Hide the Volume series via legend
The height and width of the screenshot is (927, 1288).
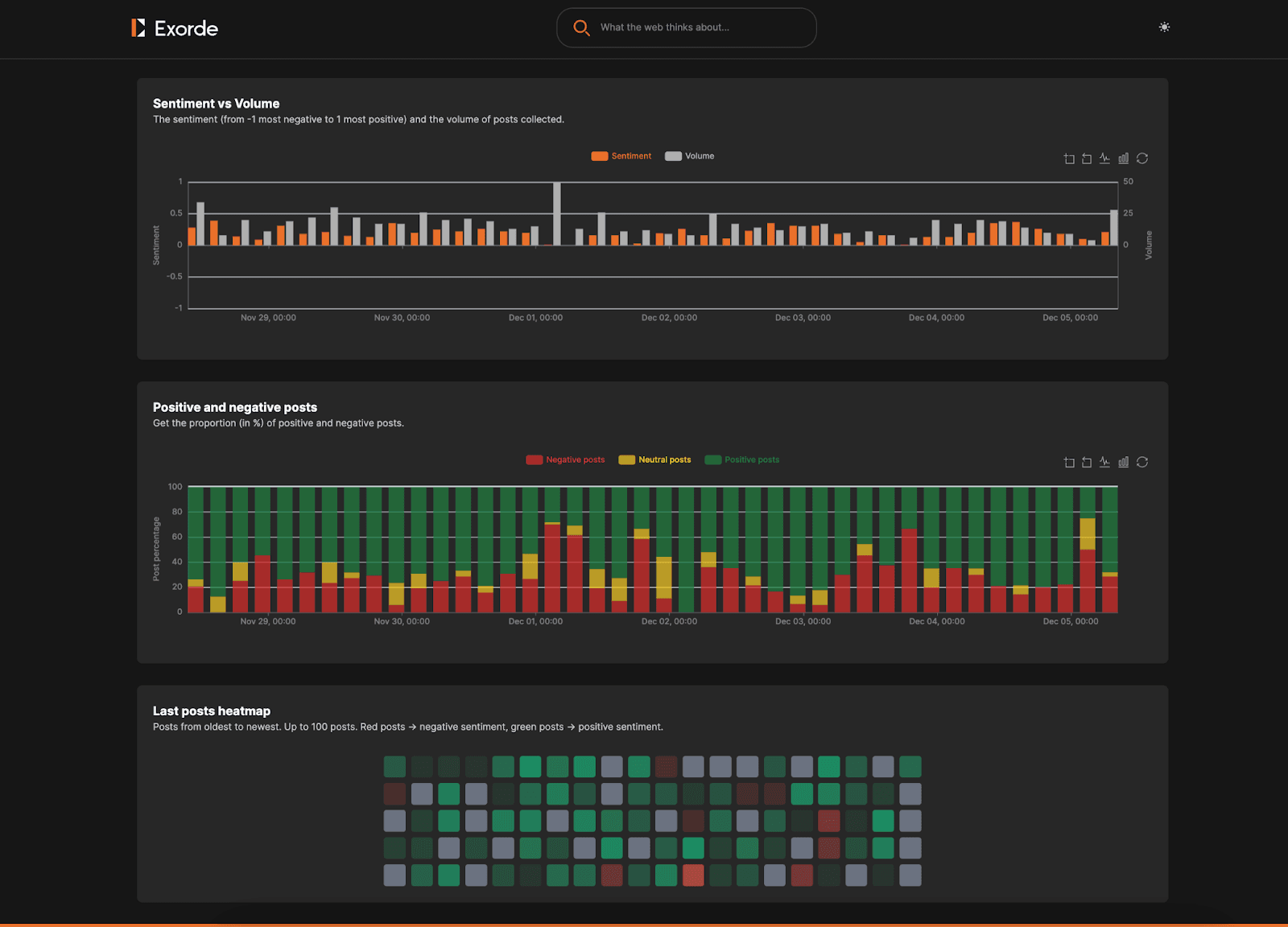tap(690, 156)
